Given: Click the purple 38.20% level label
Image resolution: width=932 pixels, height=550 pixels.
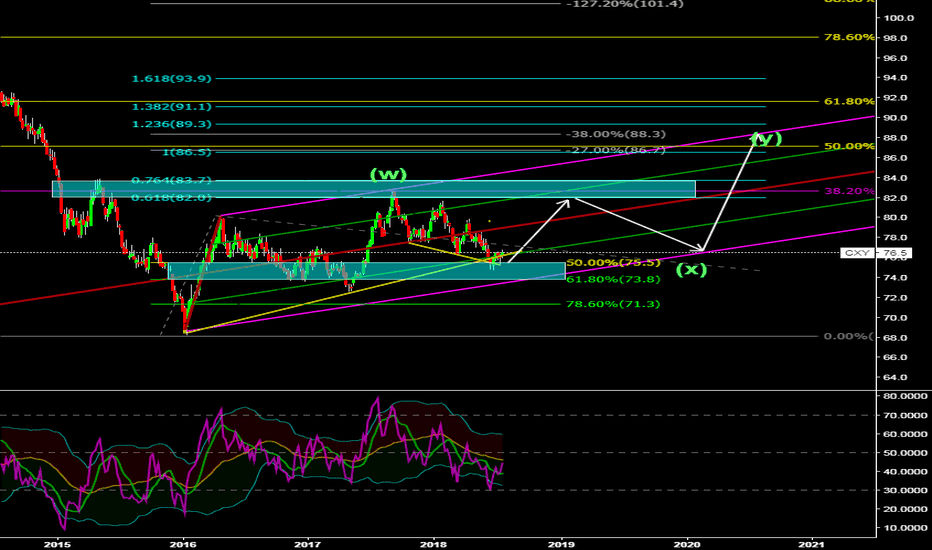Looking at the screenshot, I should (x=849, y=191).
